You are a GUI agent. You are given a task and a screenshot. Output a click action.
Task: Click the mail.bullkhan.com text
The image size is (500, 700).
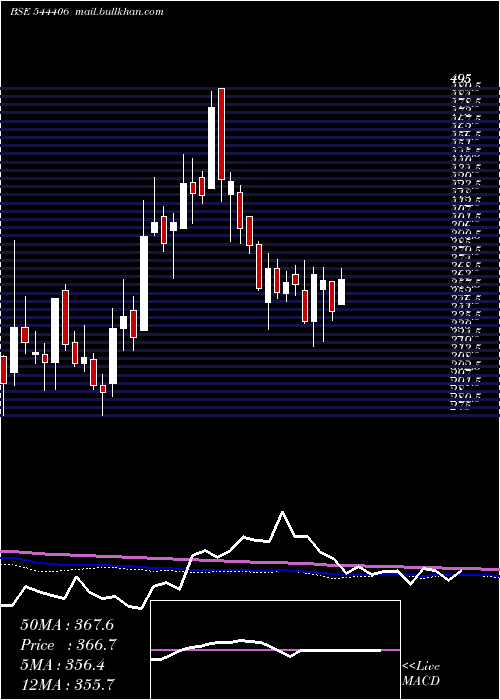pyautogui.click(x=119, y=12)
